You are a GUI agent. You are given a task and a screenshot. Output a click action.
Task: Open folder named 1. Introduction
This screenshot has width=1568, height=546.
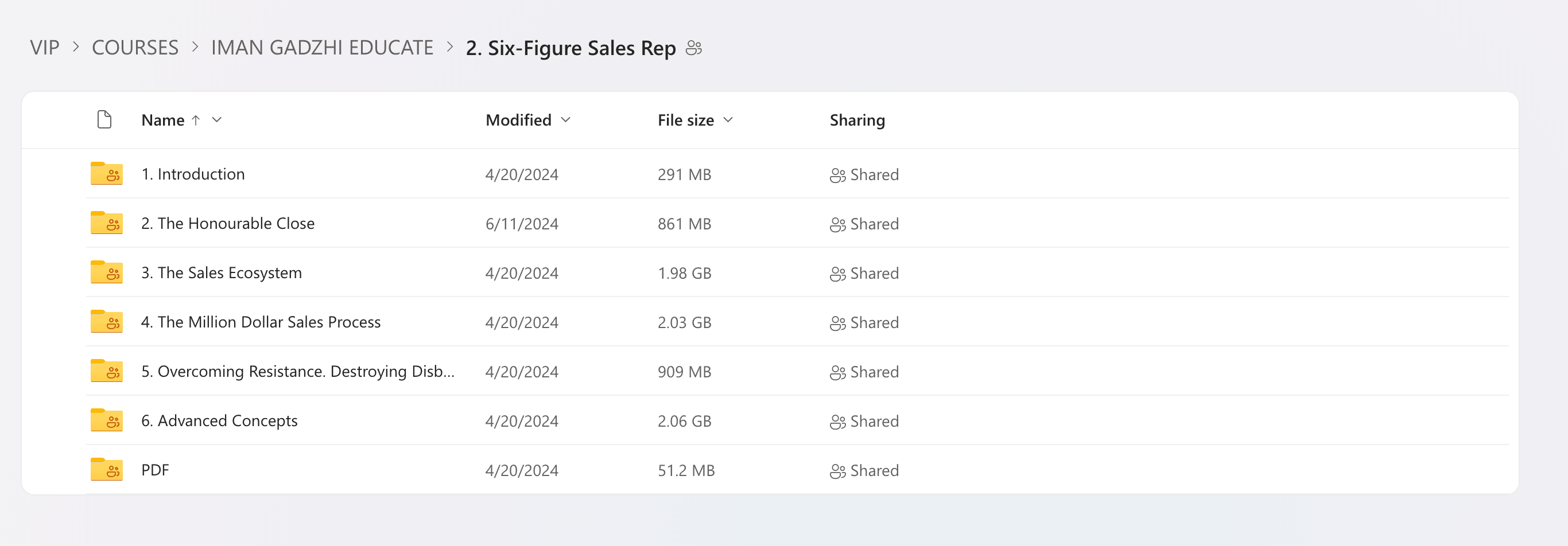pos(193,174)
